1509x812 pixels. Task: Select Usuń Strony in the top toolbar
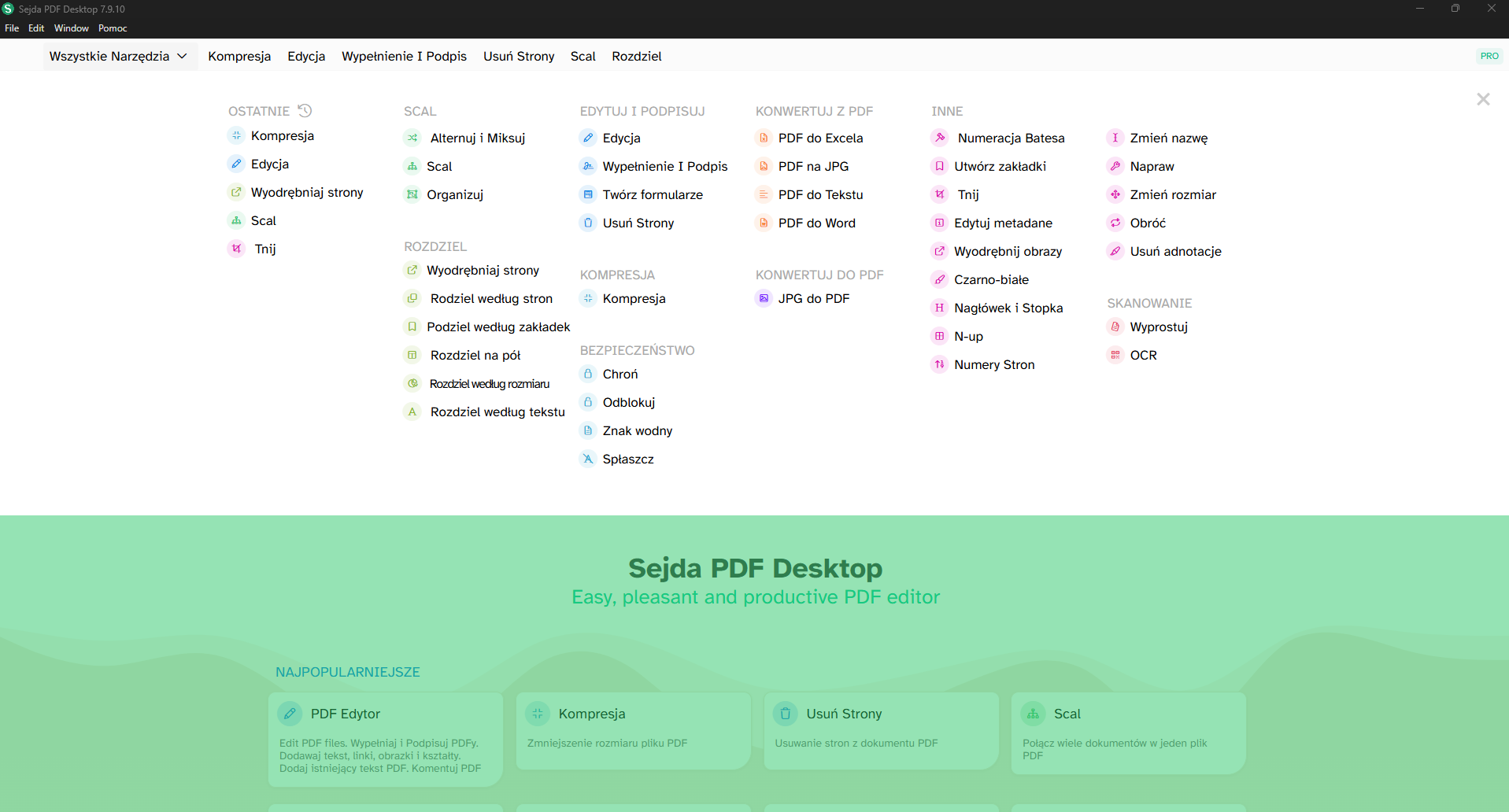pyautogui.click(x=519, y=56)
